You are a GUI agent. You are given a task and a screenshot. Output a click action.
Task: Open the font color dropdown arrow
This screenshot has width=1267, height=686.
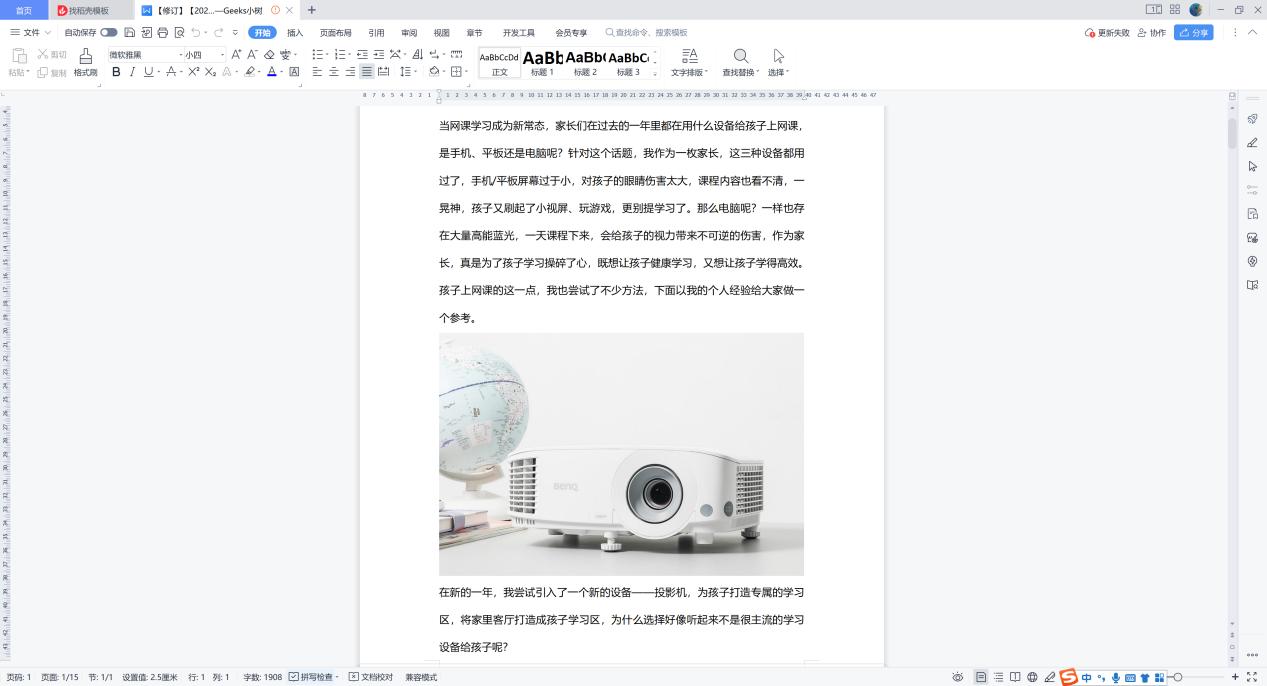click(282, 71)
